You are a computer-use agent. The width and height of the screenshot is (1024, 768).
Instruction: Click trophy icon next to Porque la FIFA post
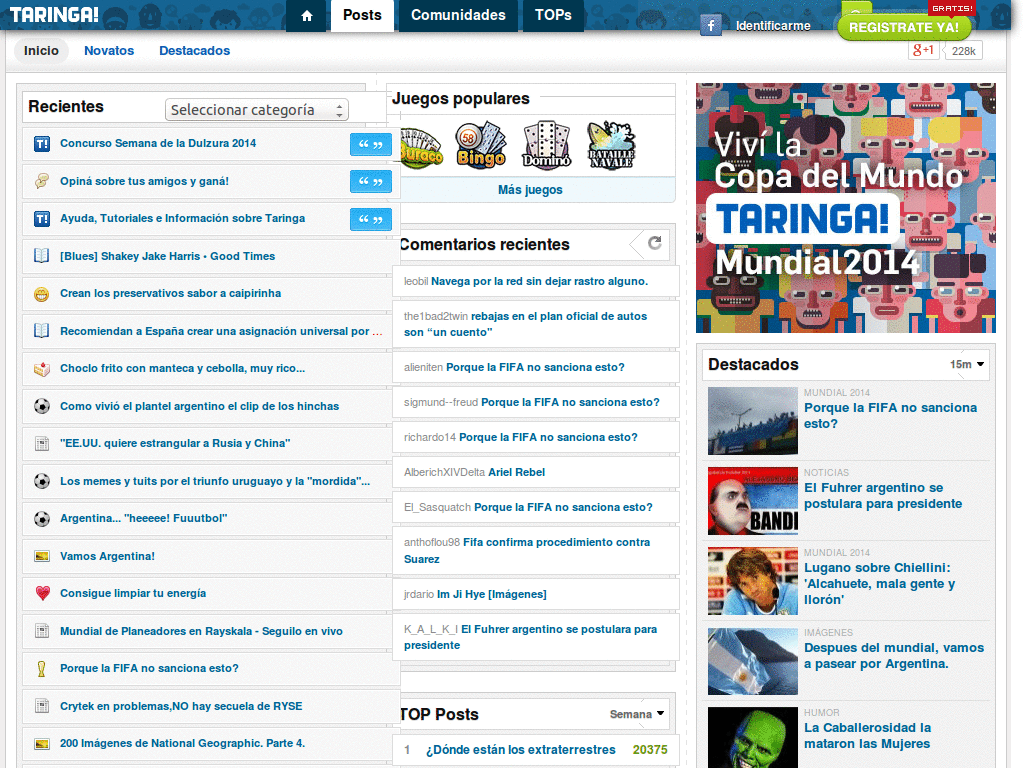coord(42,668)
